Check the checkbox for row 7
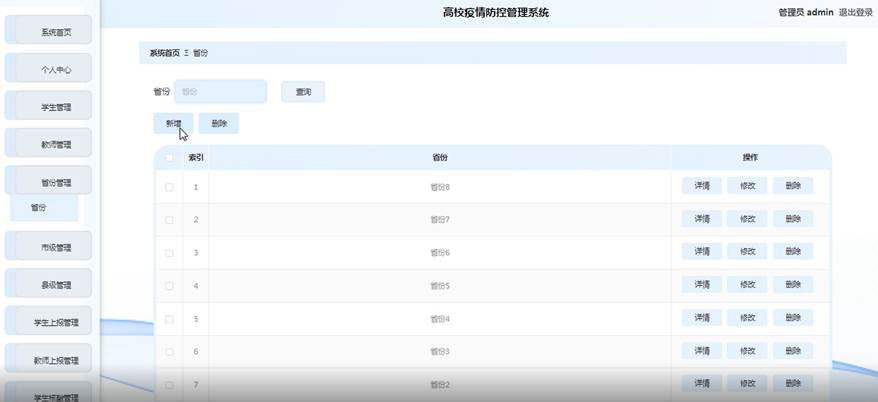This screenshot has height=402, width=878. (x=169, y=385)
